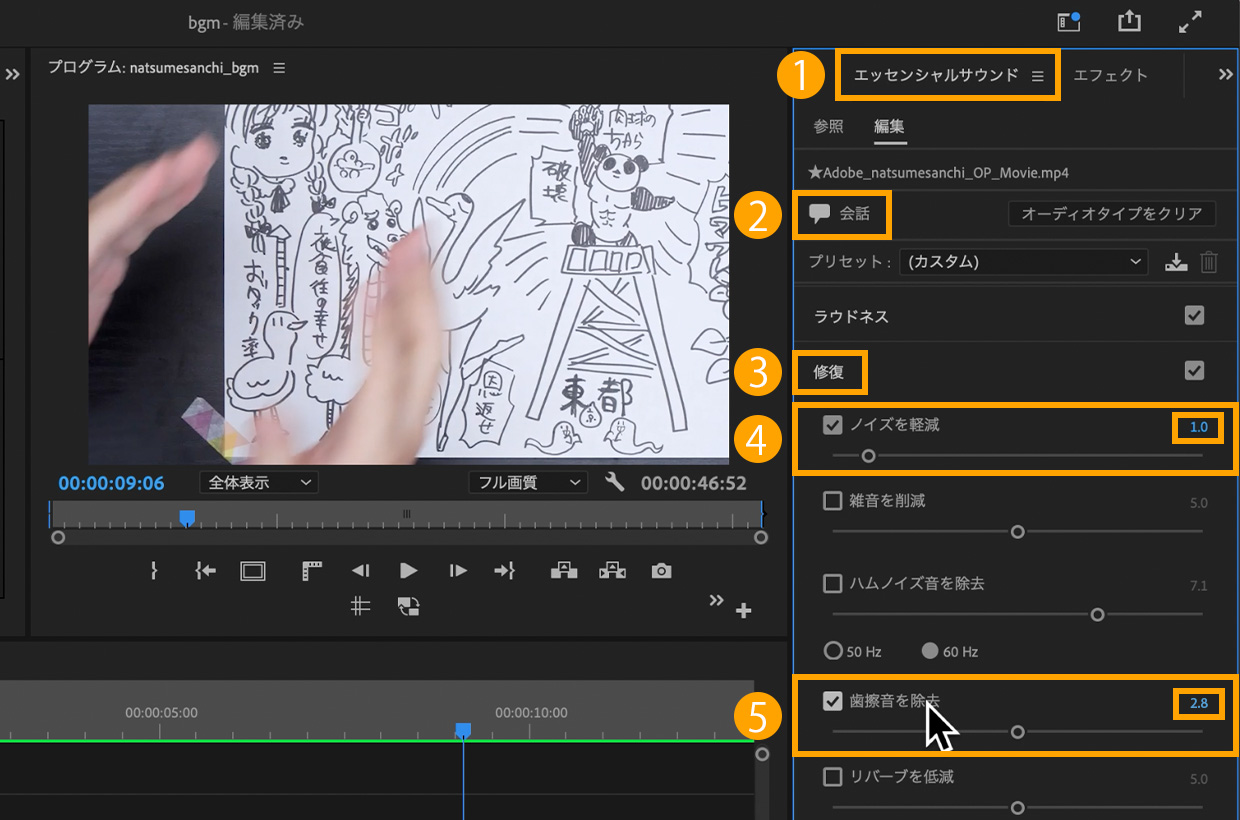
Task: Open the フル画質 playback resolution dropdown
Action: pos(528,482)
